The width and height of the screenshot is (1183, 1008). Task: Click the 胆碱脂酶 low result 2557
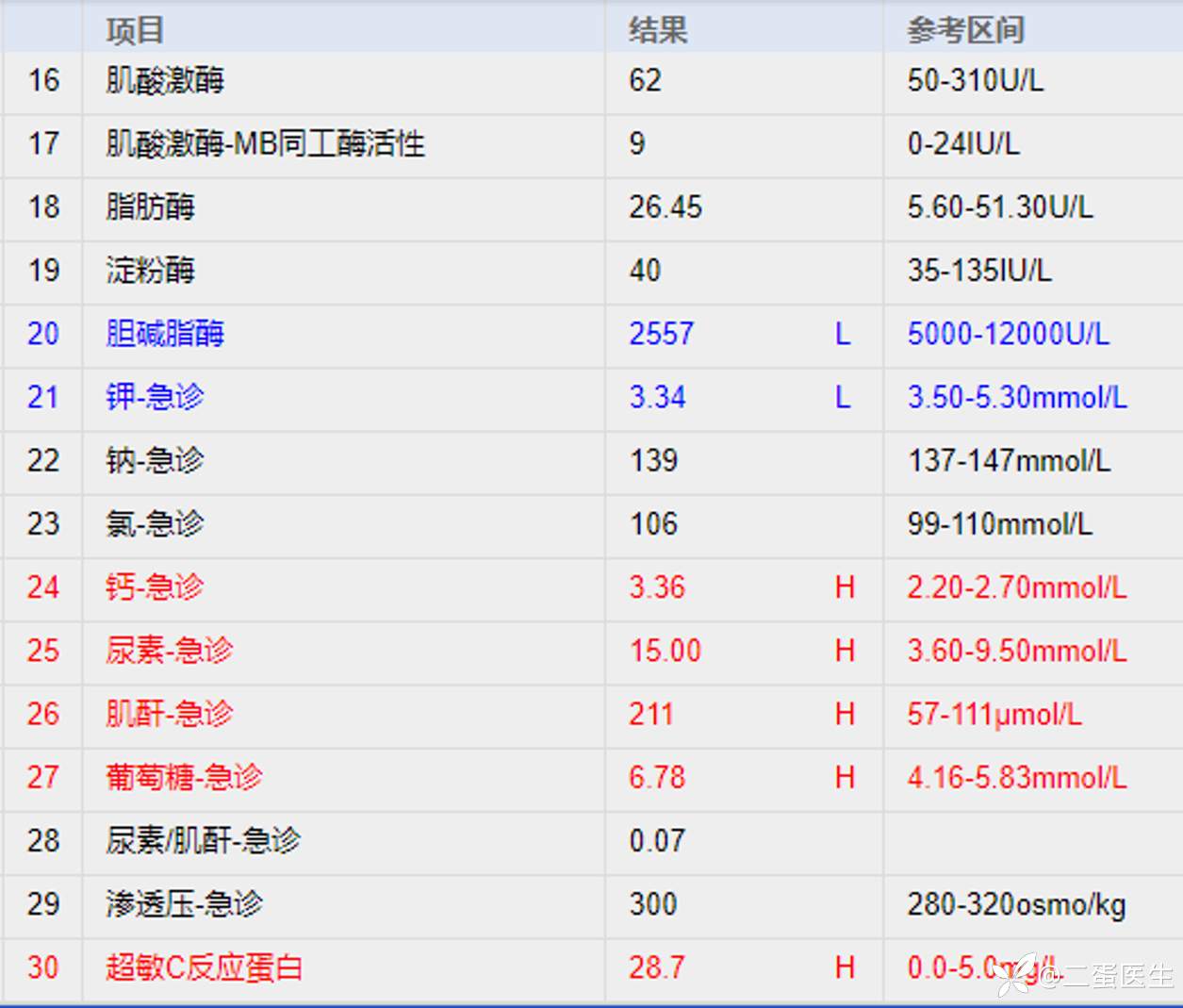[x=662, y=334]
